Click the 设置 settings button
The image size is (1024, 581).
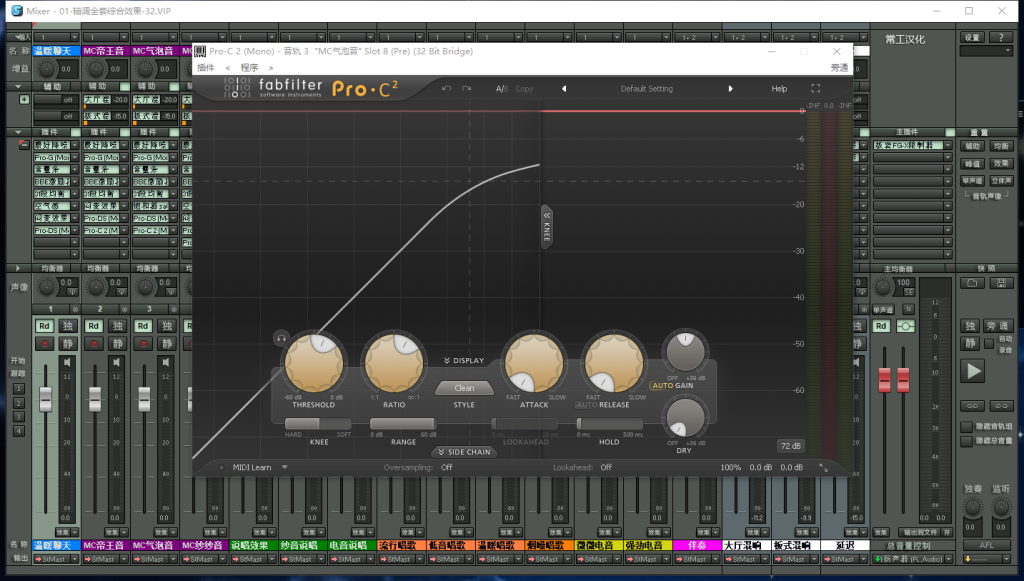pyautogui.click(x=972, y=37)
